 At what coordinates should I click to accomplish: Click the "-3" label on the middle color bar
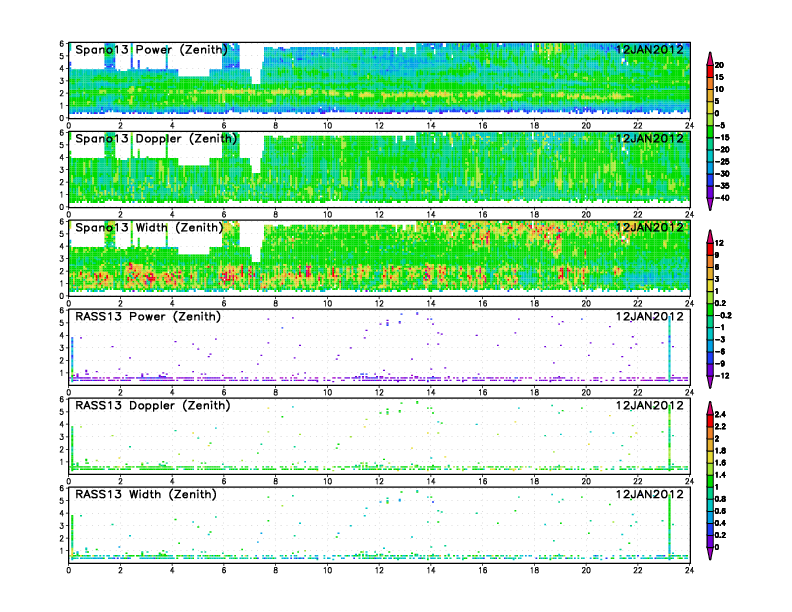pos(720,339)
